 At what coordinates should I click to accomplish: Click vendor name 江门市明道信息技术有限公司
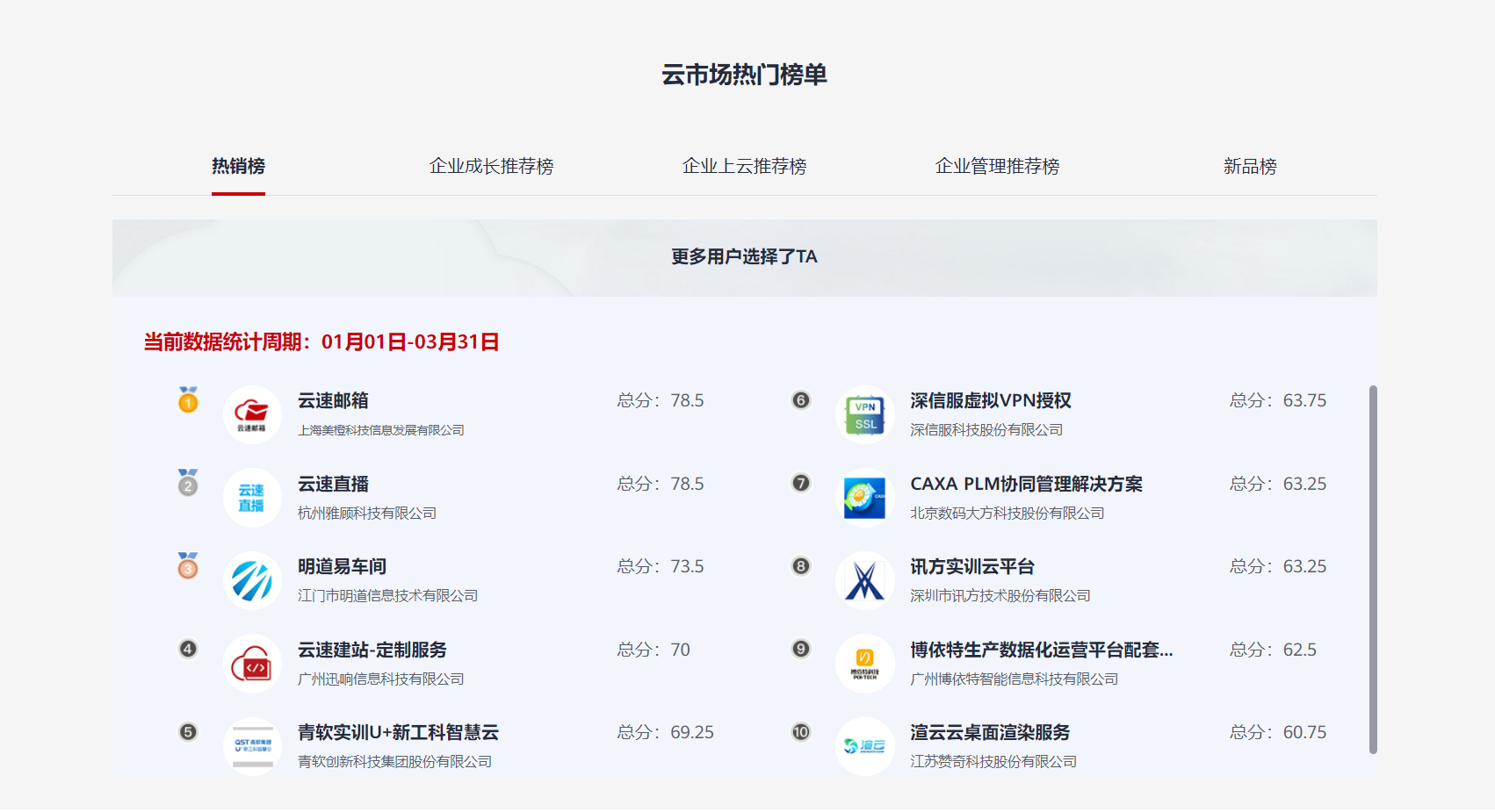(387, 595)
